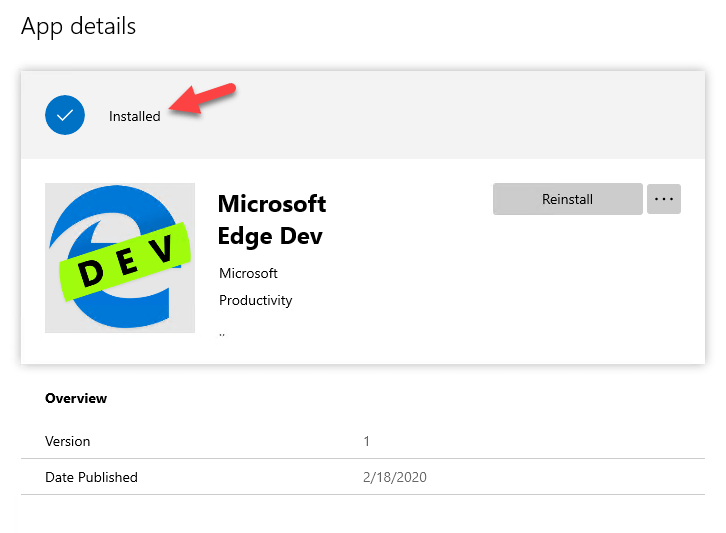The image size is (726, 533).
Task: Click the Microsoft Edge Dev app logo
Action: point(120,257)
